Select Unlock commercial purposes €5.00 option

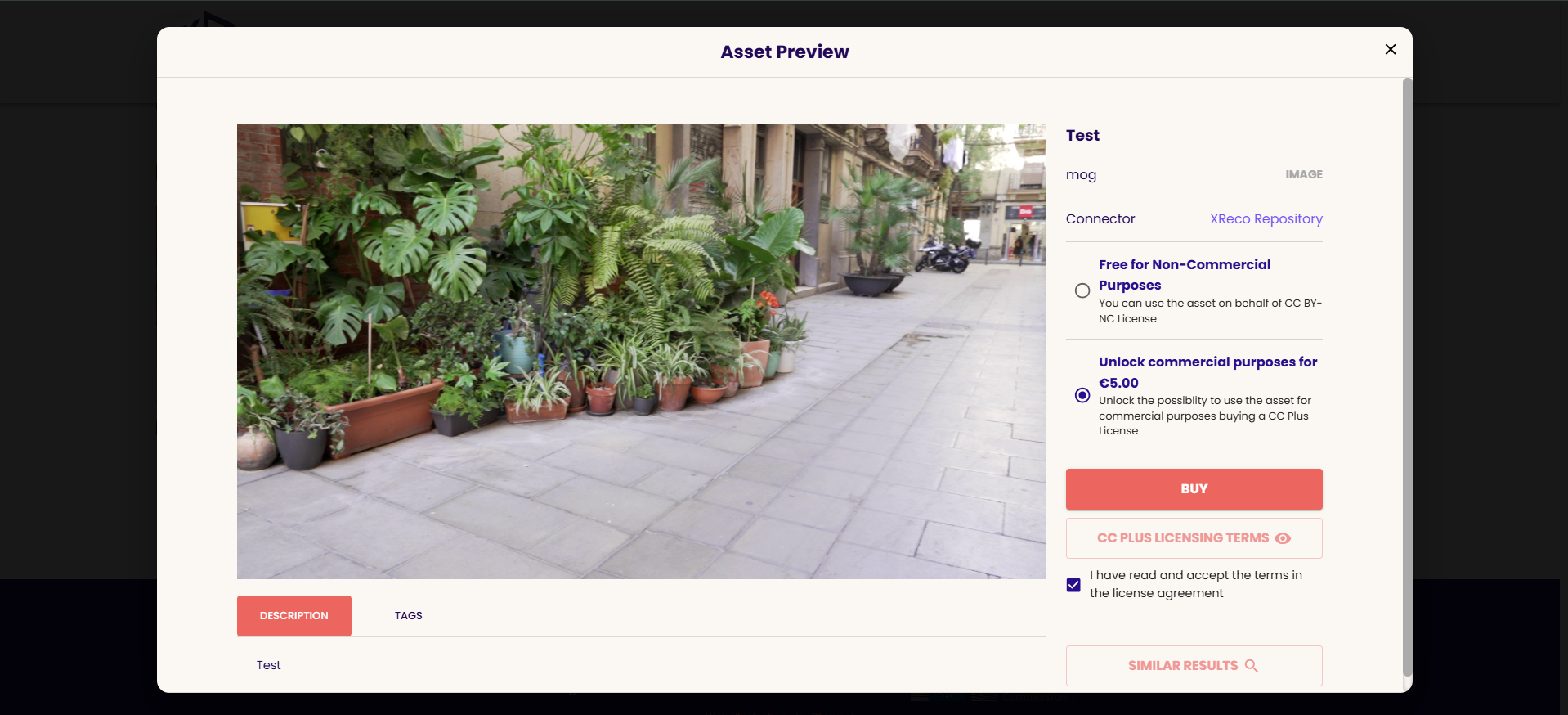pos(1082,395)
